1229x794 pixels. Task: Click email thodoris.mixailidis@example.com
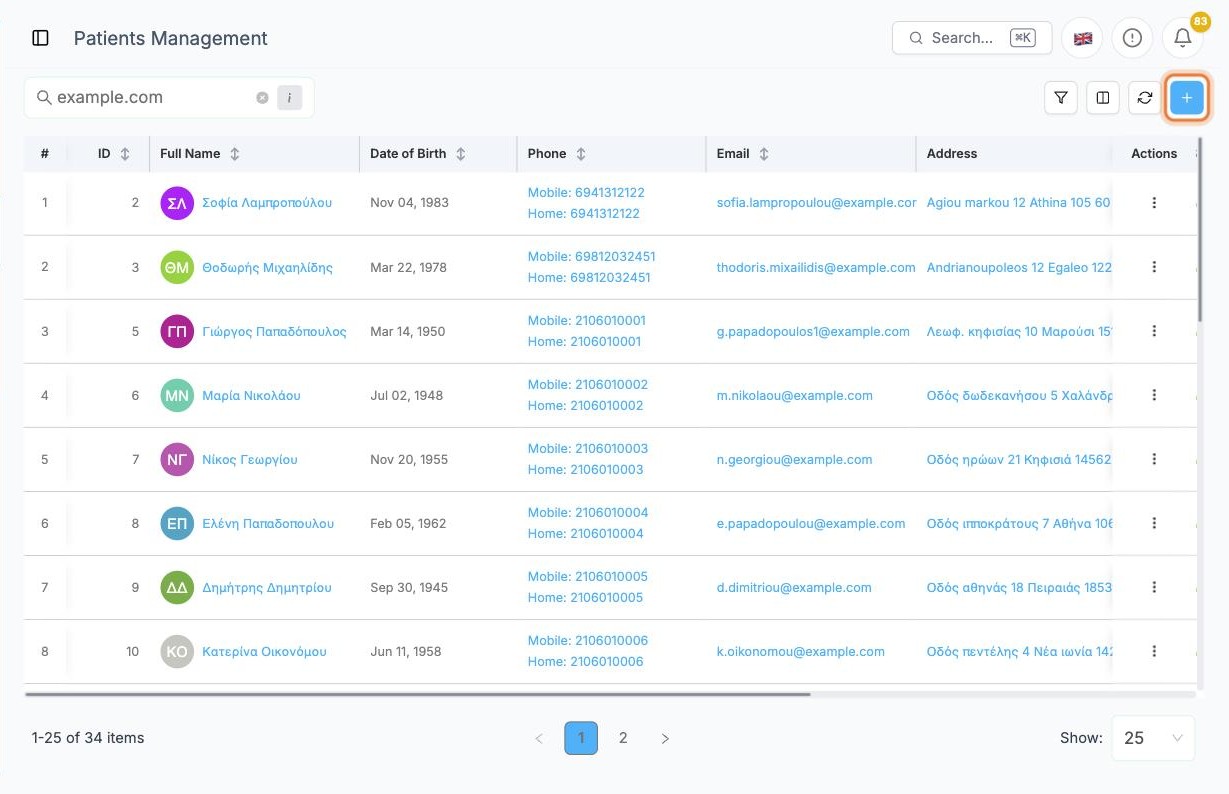[x=816, y=267]
